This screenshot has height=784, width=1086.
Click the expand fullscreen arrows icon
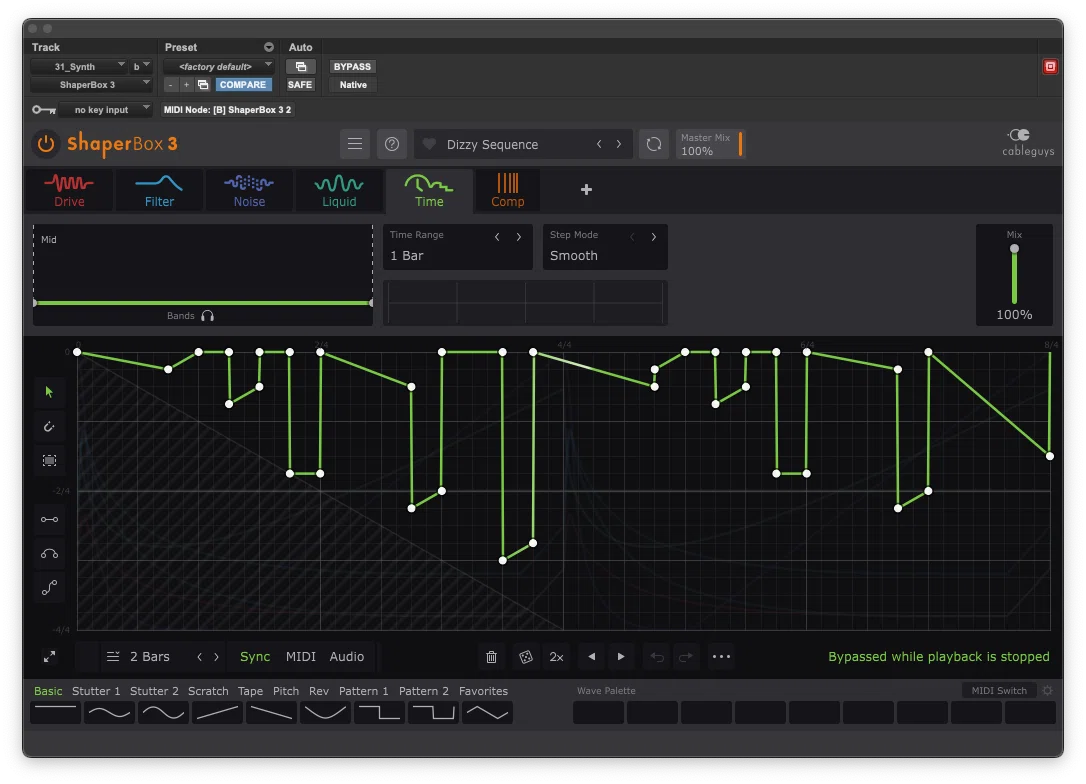click(x=49, y=657)
